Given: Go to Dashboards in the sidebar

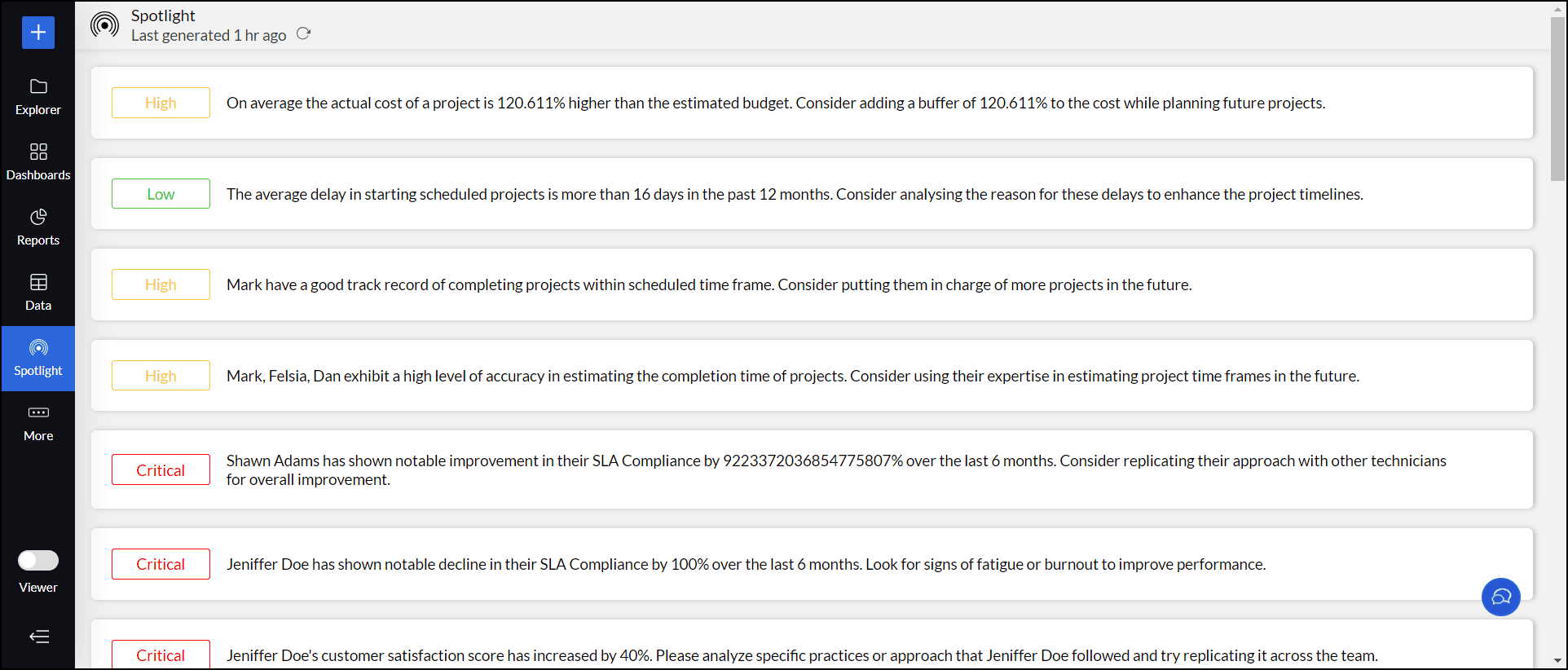Looking at the screenshot, I should point(38,161).
